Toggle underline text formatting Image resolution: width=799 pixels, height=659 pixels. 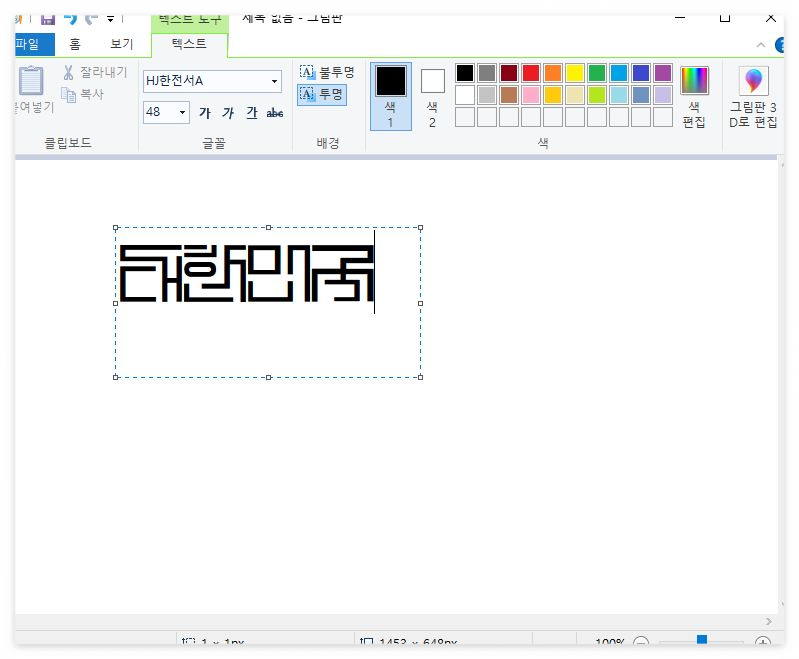[x=252, y=113]
